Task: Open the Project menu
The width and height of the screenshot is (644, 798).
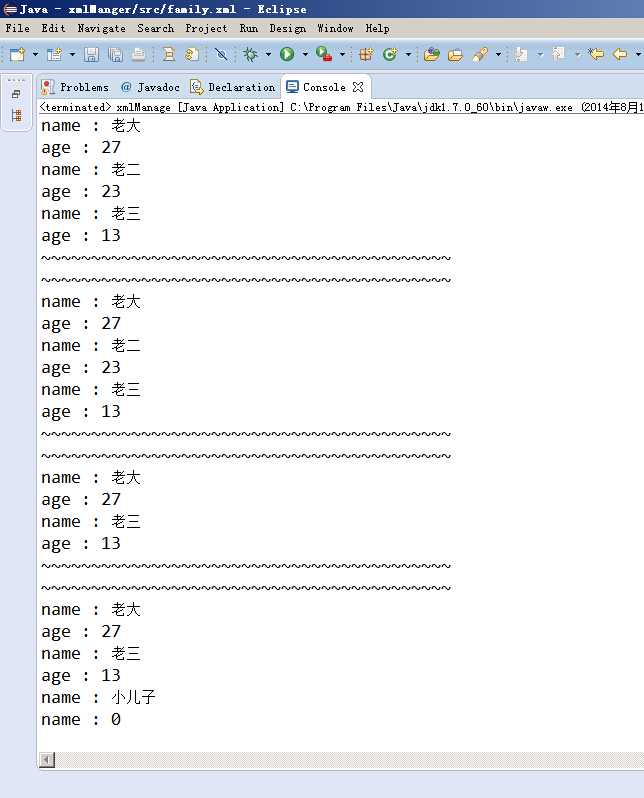Action: [x=206, y=28]
